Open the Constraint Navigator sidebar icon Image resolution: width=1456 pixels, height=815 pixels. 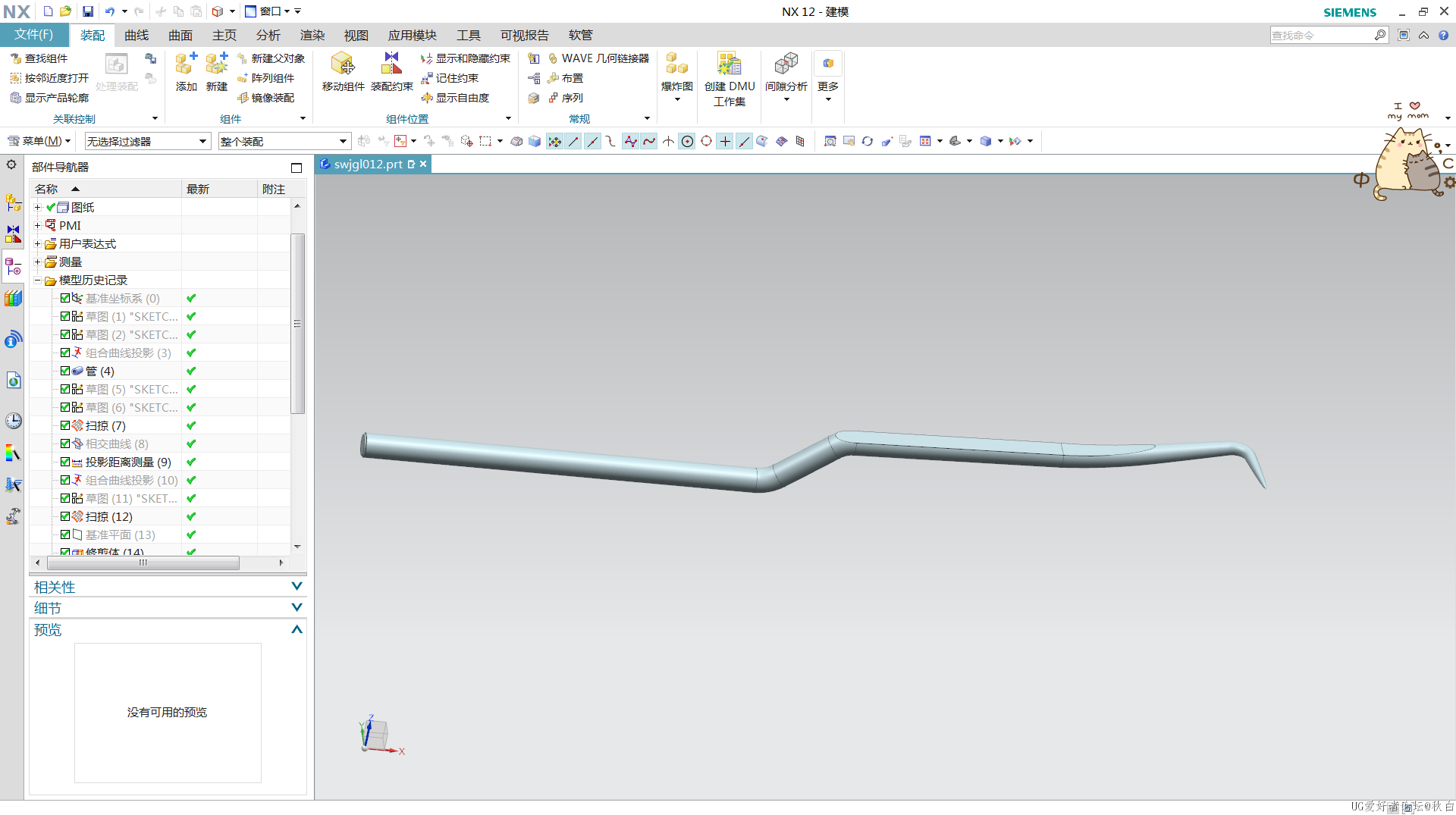point(13,234)
